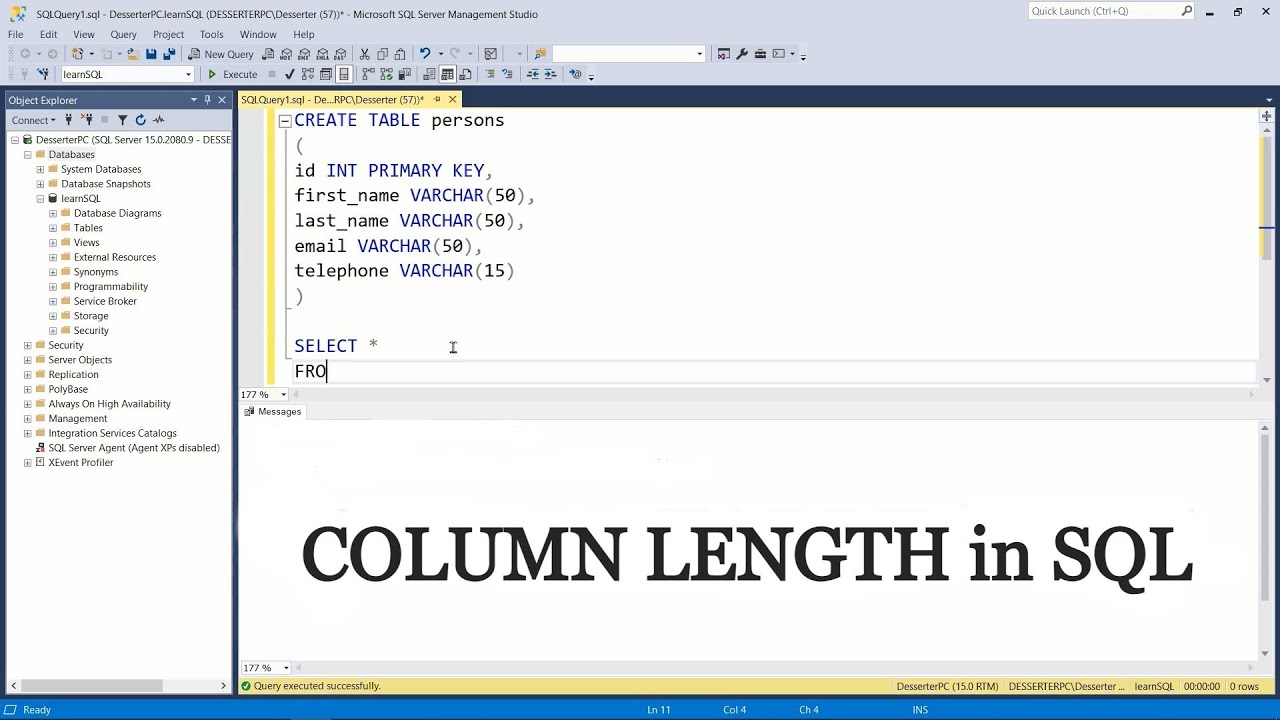Click the DAX query icon
Viewport: 1280px width, 720px height.
tap(341, 54)
